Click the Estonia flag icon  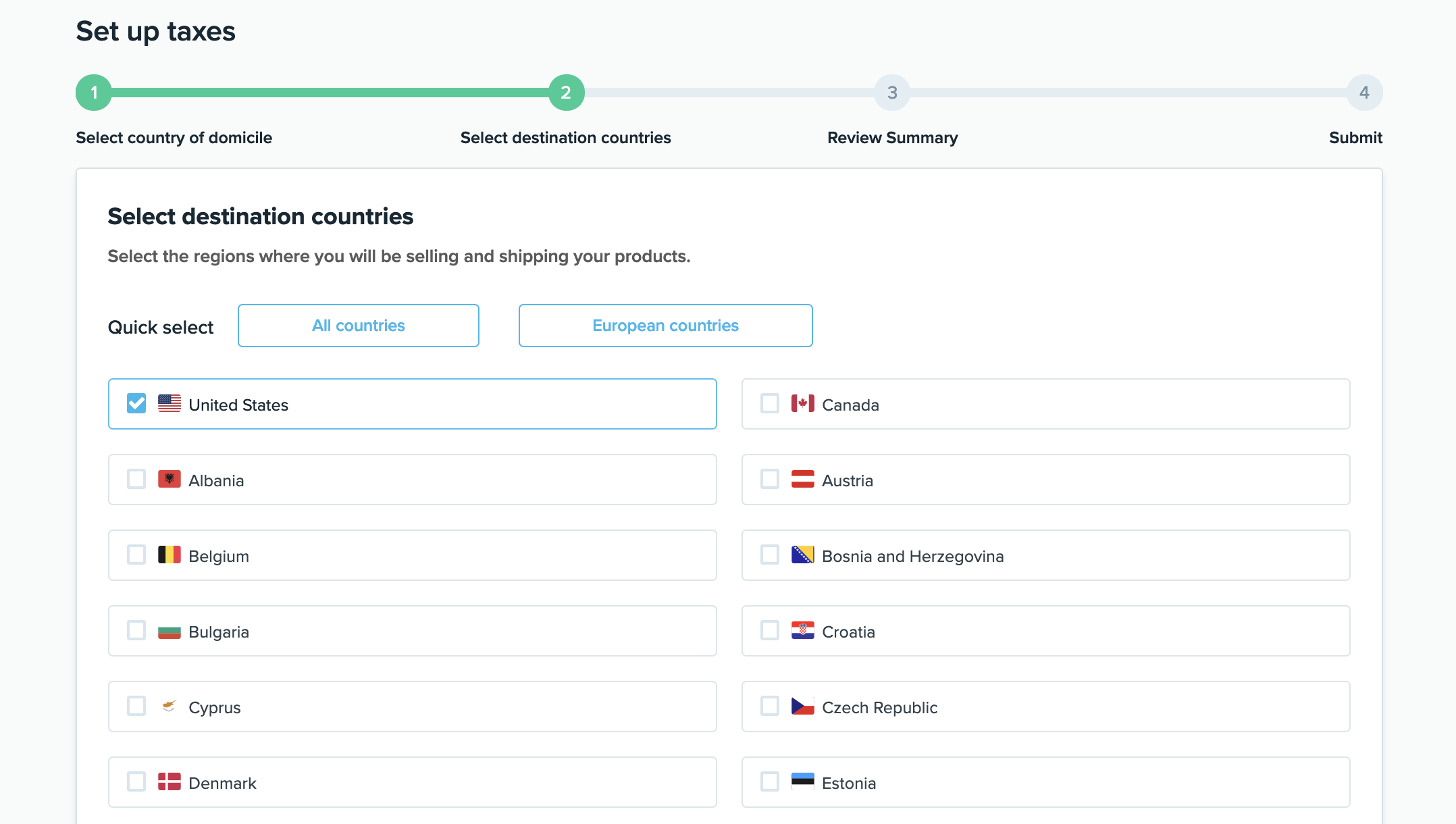click(x=802, y=782)
